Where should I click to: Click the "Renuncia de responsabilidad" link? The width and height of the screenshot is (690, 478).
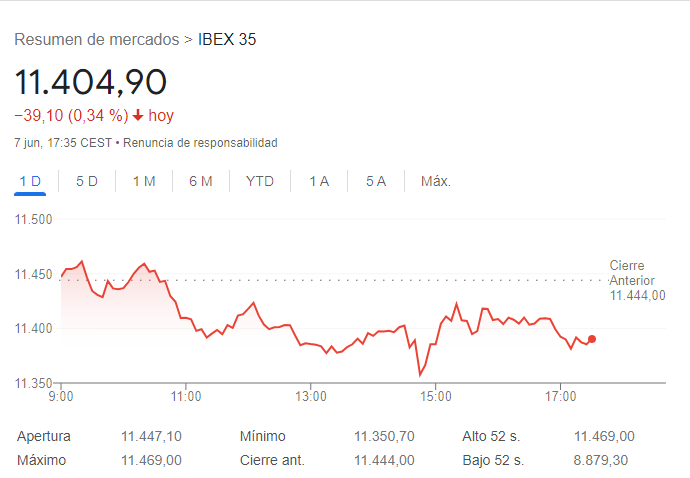click(x=200, y=143)
